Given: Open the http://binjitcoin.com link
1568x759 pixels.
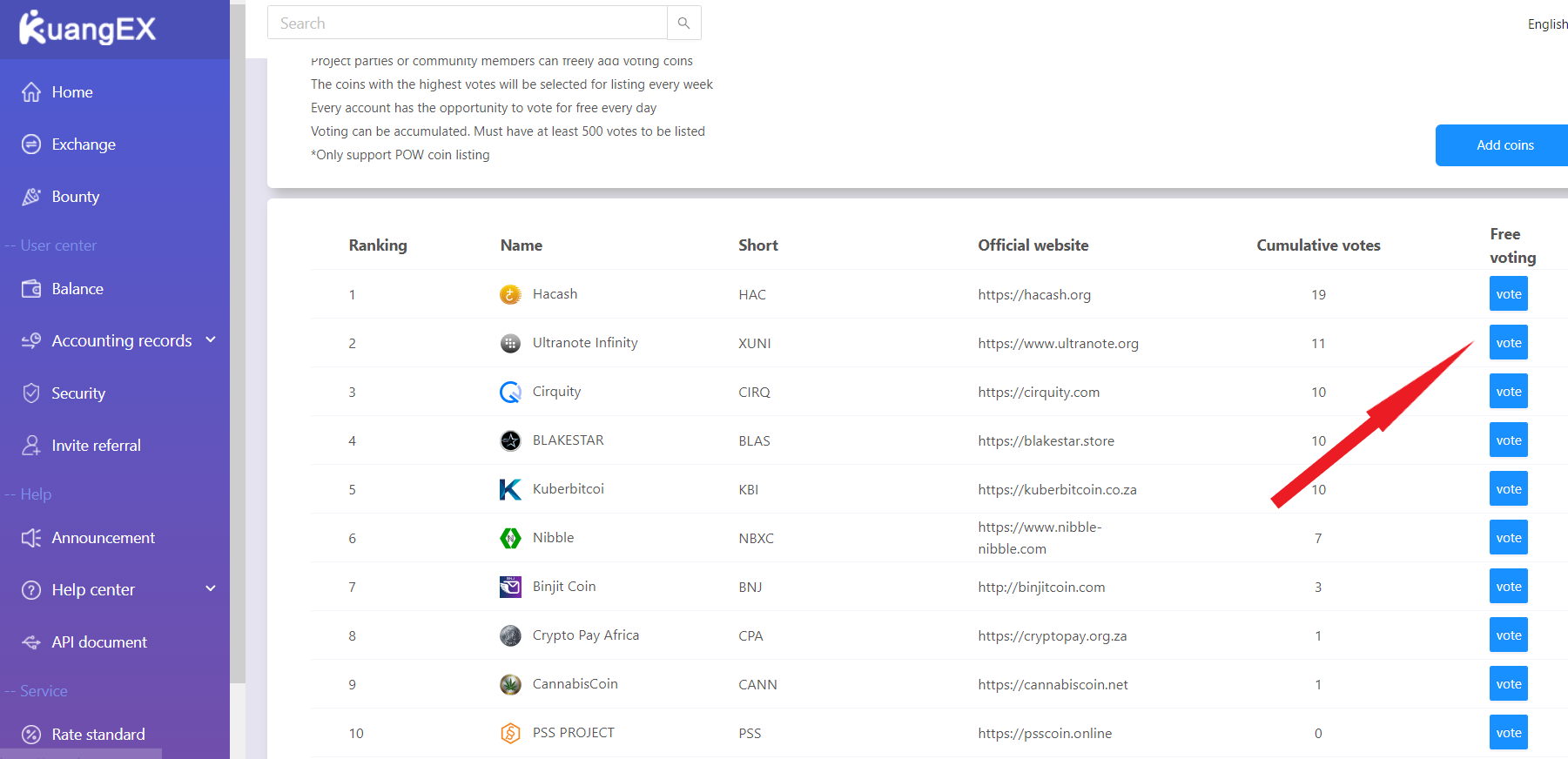Looking at the screenshot, I should click(x=1041, y=587).
